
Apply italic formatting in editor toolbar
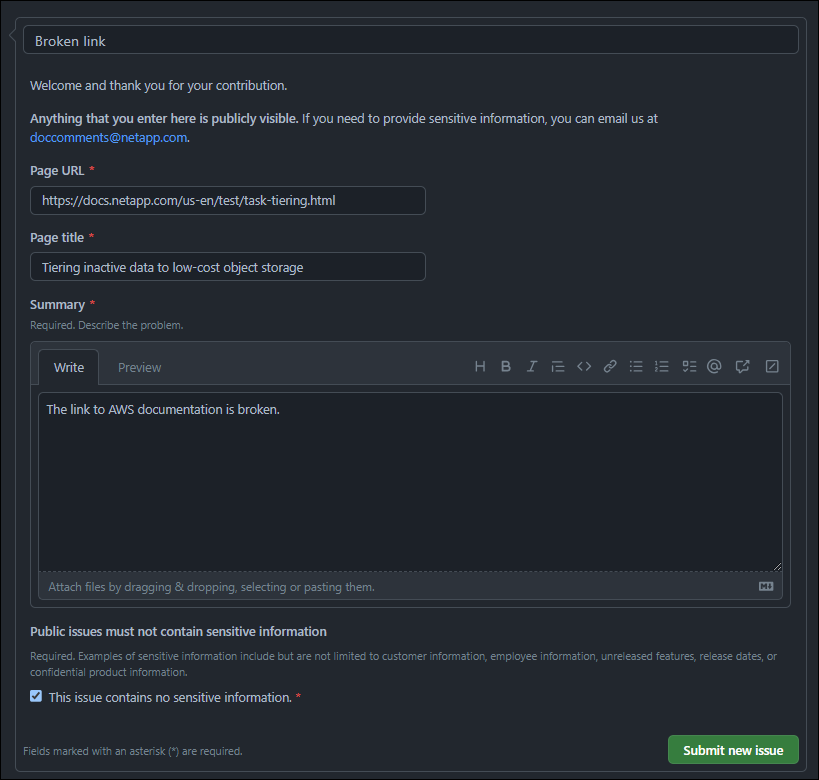(x=532, y=367)
